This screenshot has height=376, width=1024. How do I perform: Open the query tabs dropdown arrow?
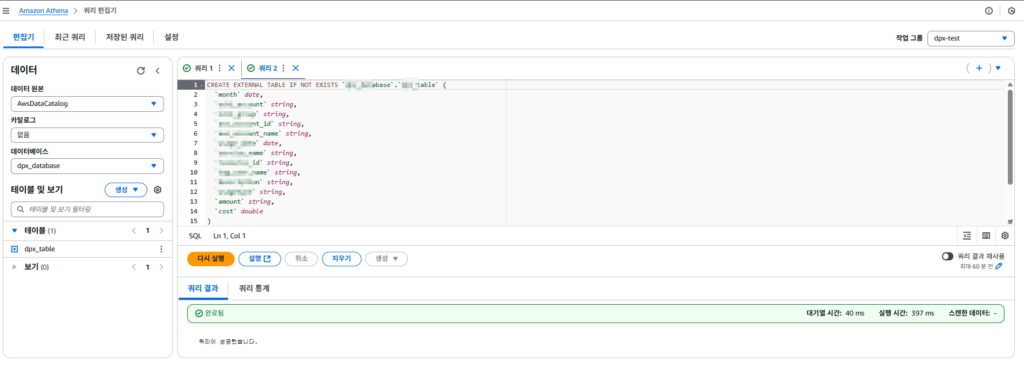(x=999, y=68)
